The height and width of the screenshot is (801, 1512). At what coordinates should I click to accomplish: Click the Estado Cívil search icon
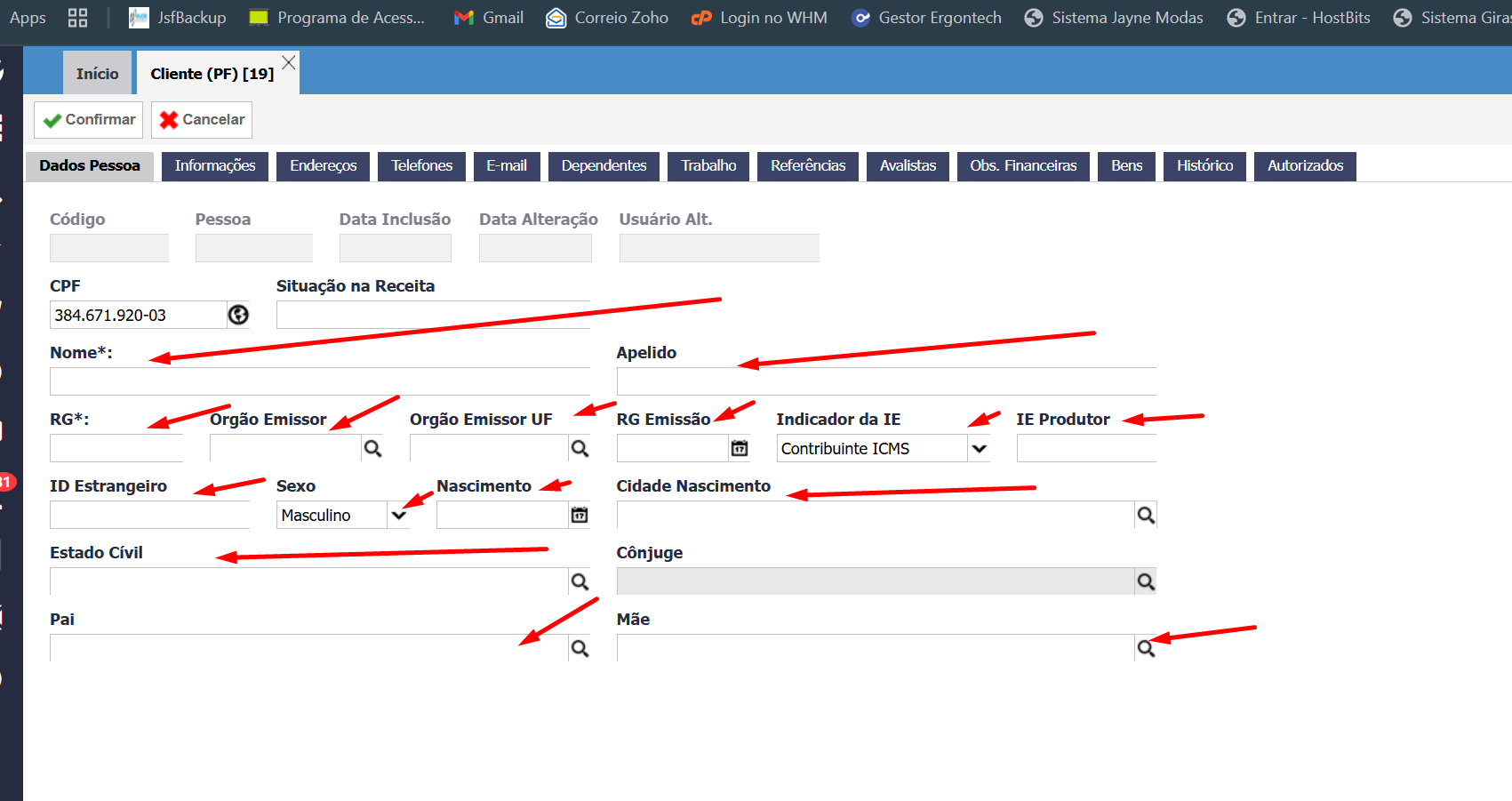point(580,581)
